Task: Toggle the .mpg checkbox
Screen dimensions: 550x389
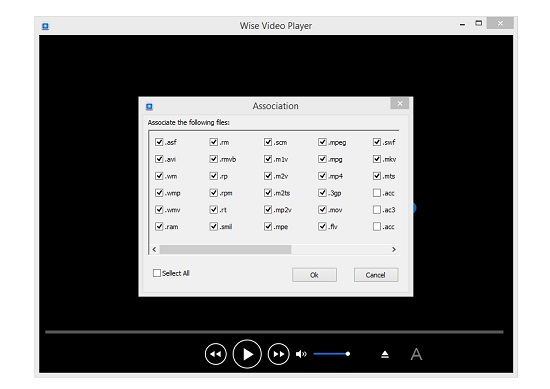Action: point(322,159)
